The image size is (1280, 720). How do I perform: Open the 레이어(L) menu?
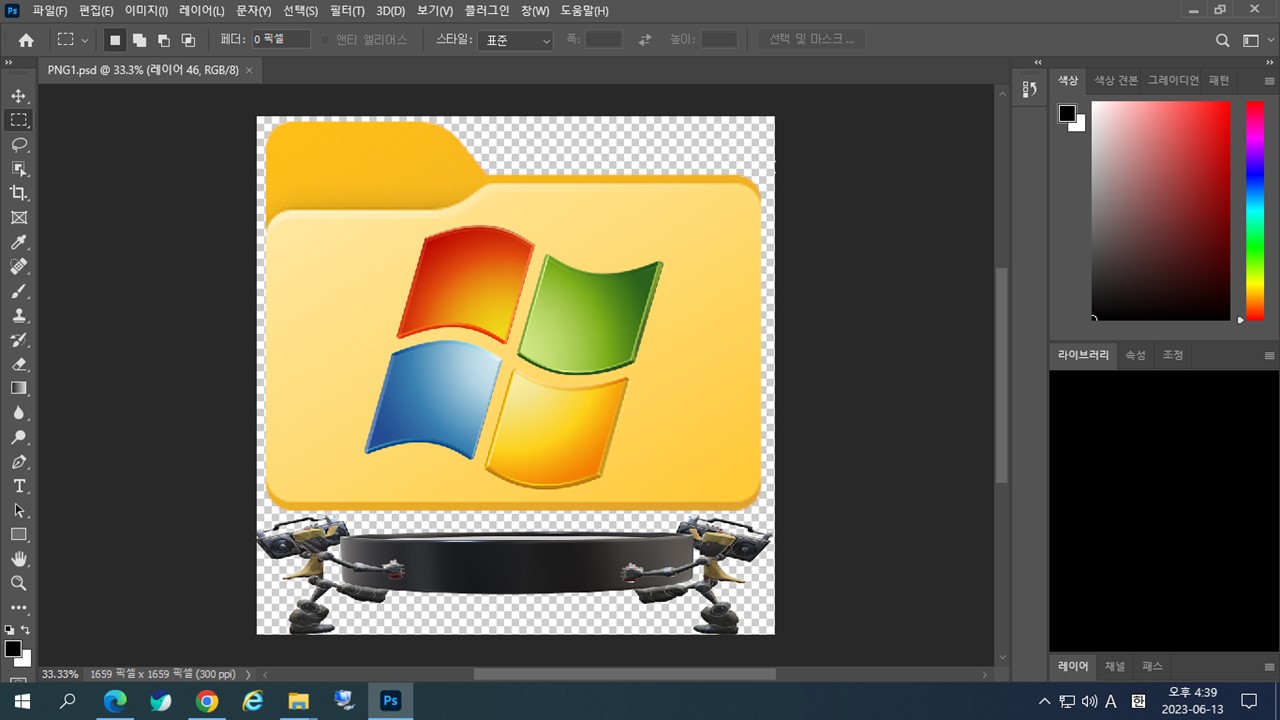[x=202, y=11]
